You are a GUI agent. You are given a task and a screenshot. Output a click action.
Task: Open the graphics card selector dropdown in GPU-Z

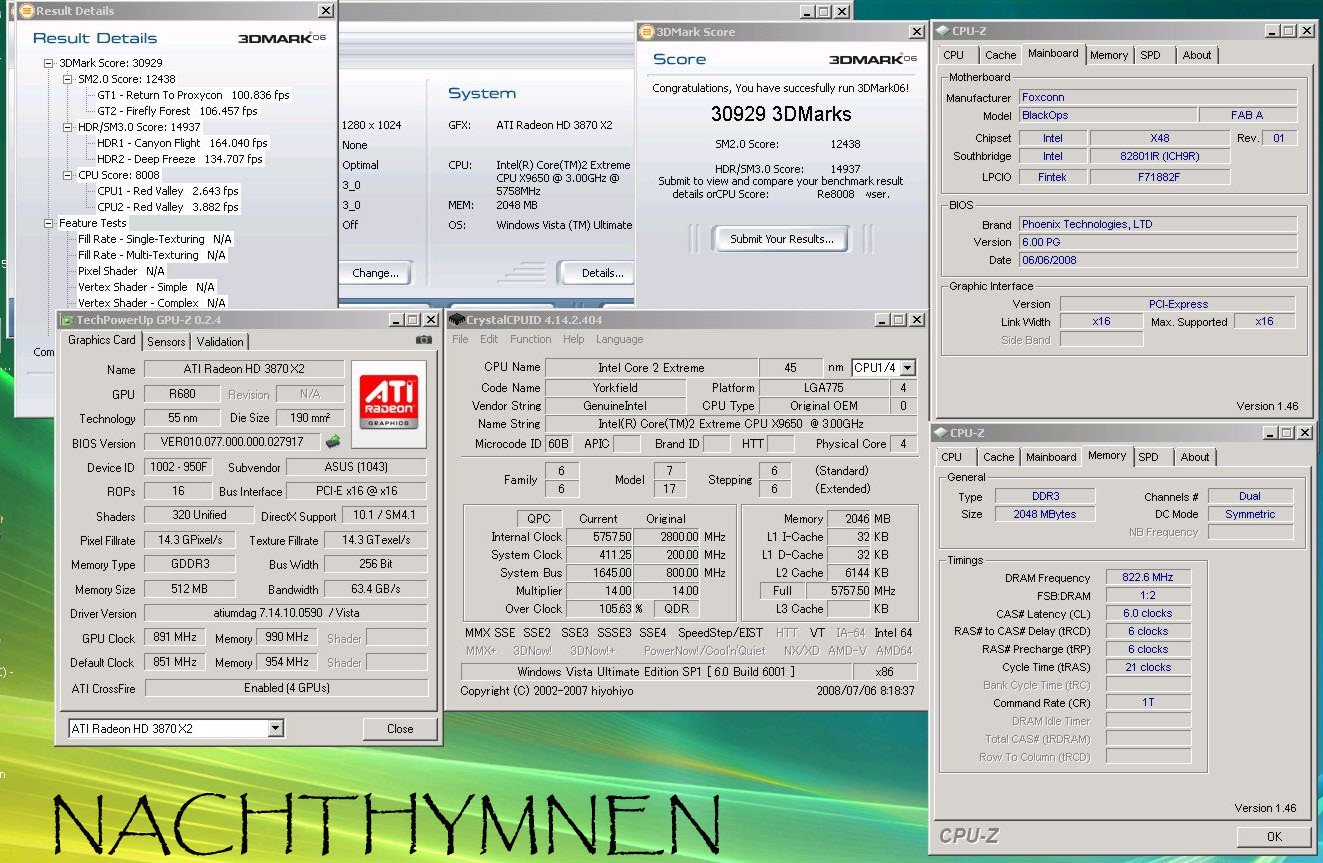click(x=276, y=729)
